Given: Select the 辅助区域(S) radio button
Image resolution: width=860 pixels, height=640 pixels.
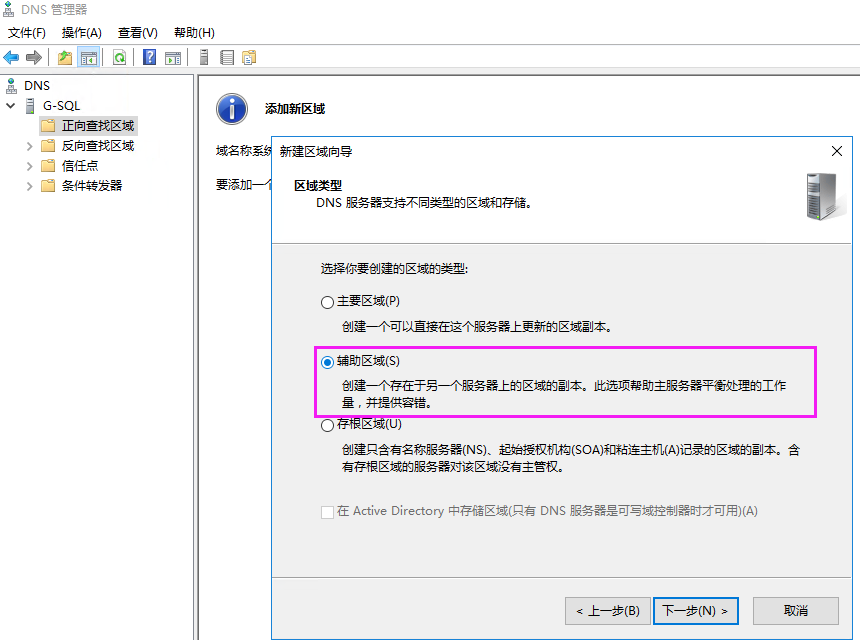Looking at the screenshot, I should [x=327, y=362].
